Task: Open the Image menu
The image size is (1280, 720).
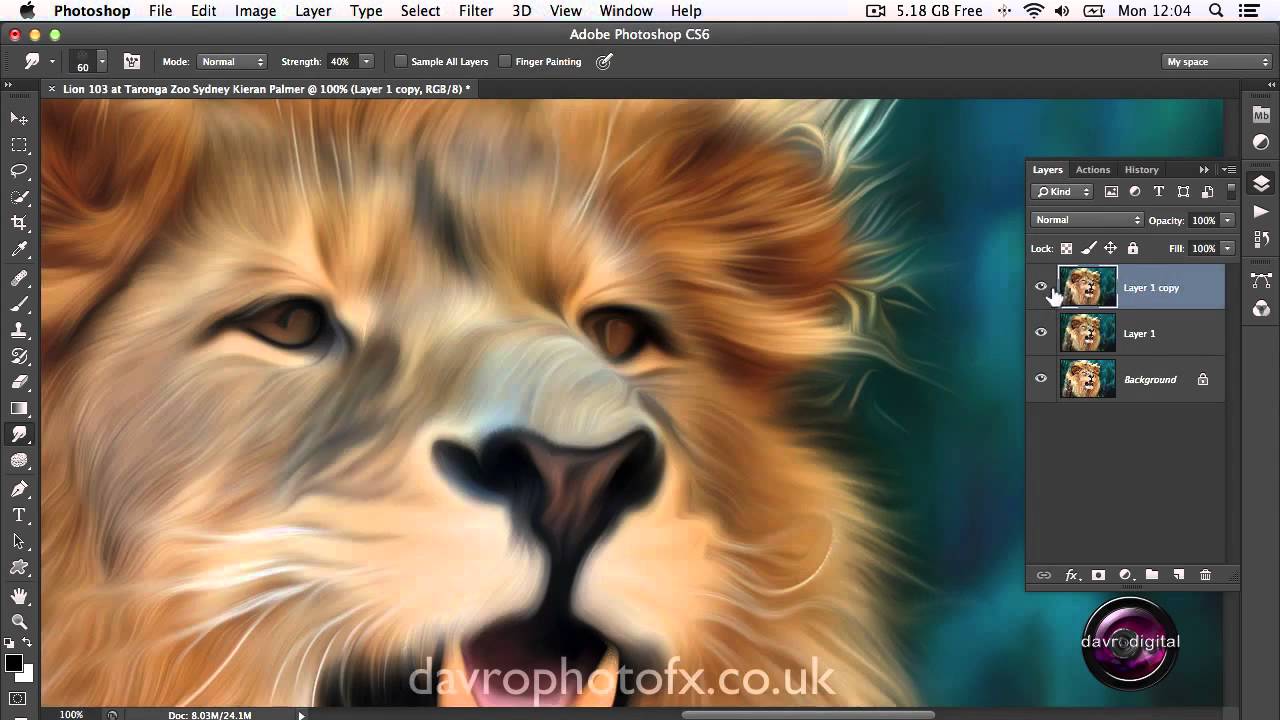Action: [255, 11]
